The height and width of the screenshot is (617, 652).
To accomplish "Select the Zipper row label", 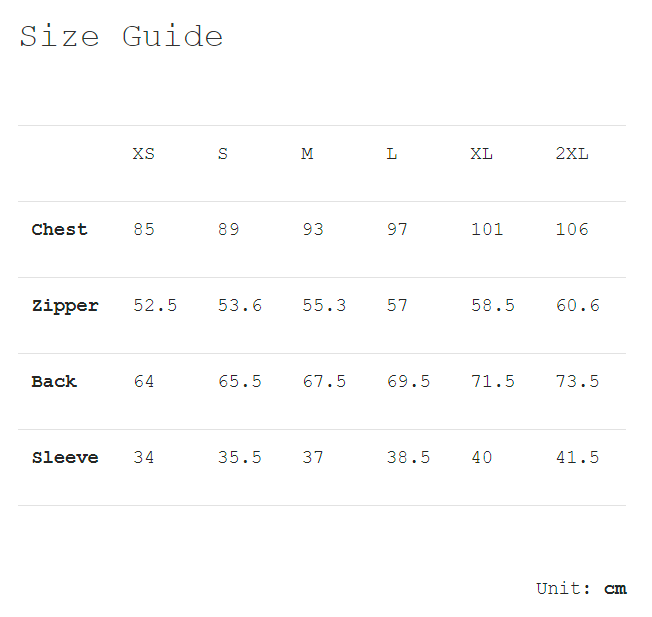I will tap(65, 306).
